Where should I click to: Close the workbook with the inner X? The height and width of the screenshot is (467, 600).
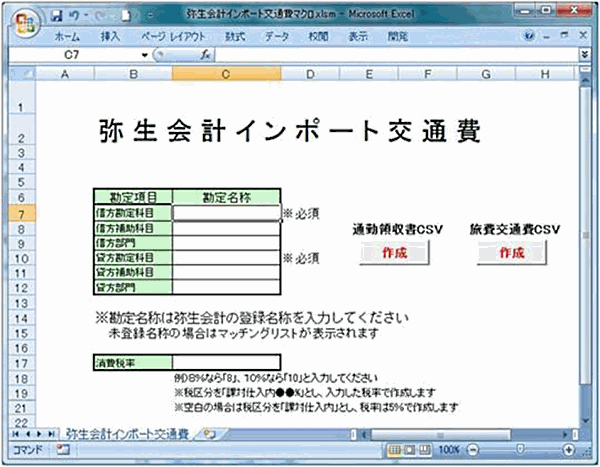583,36
